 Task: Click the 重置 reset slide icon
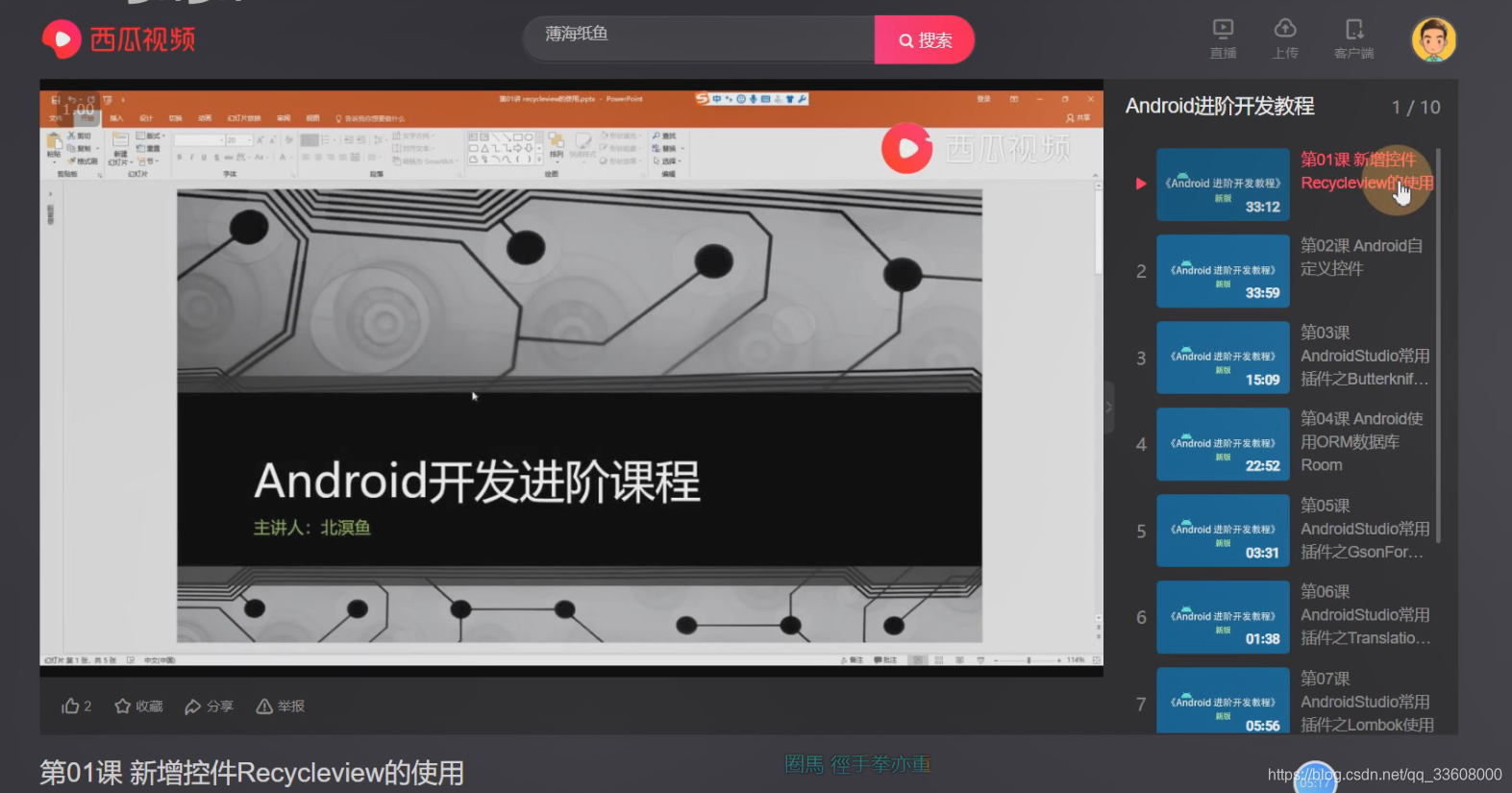click(x=149, y=148)
